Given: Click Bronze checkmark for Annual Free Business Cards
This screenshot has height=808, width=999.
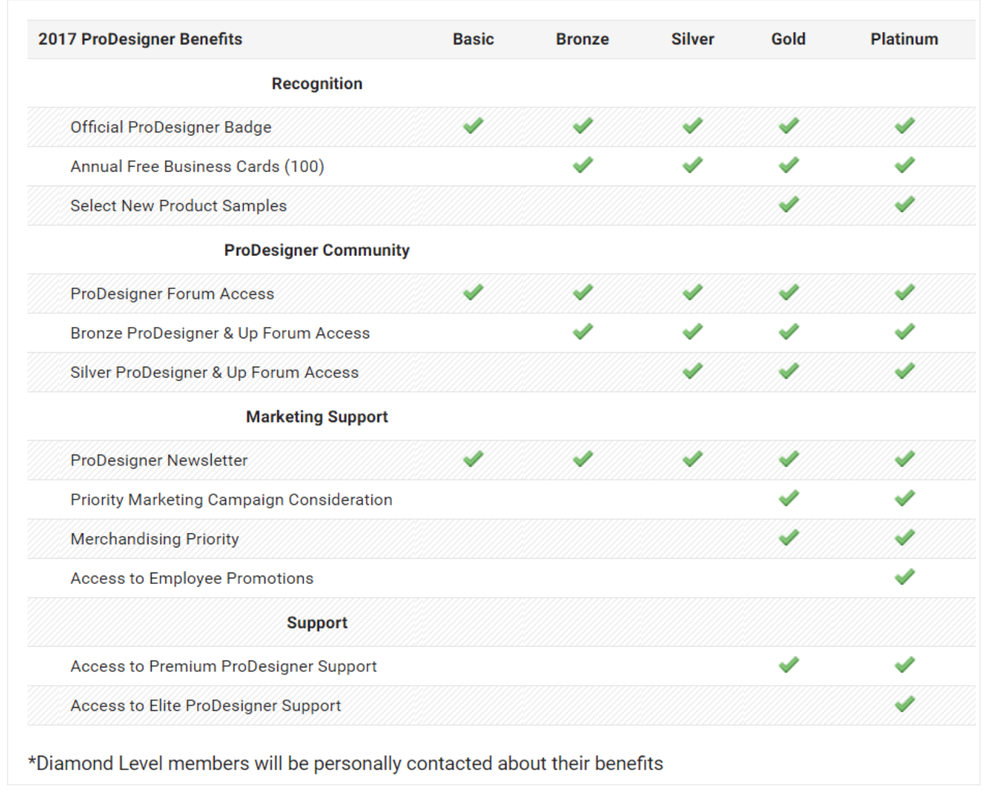Looking at the screenshot, I should [582, 165].
